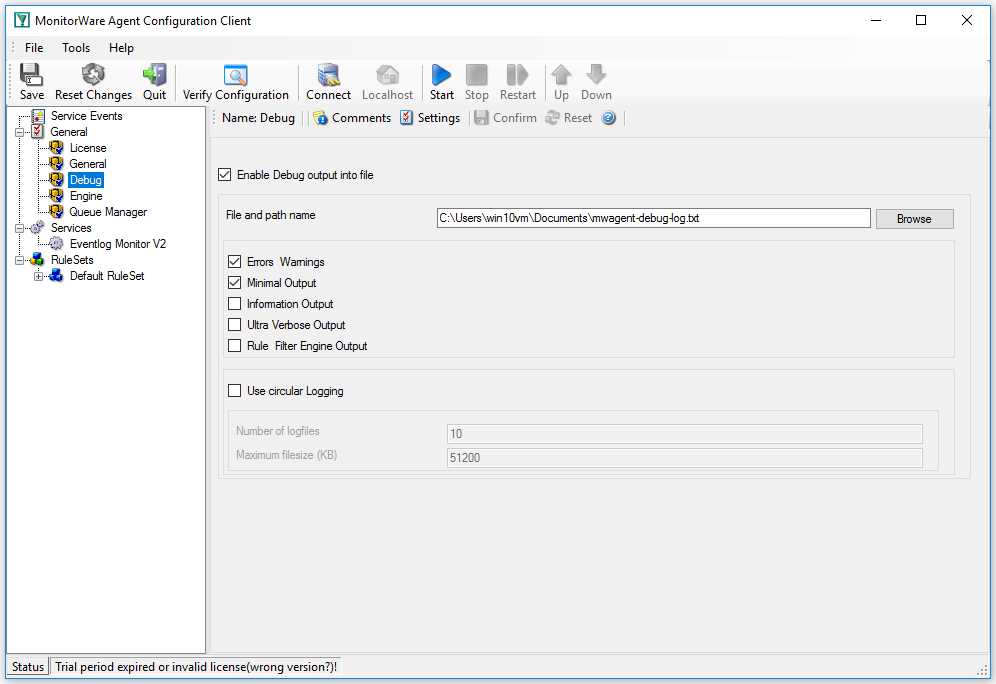
Task: Enable the Rule Filter Engine Output checkbox
Action: pos(234,345)
